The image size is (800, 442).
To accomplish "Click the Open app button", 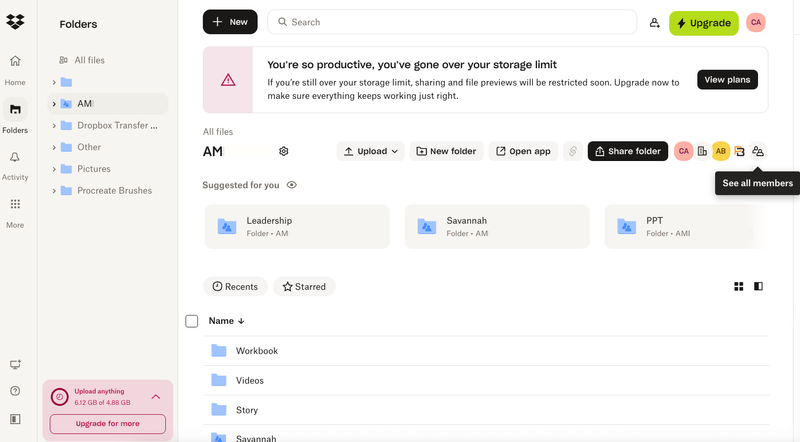I will click(523, 151).
